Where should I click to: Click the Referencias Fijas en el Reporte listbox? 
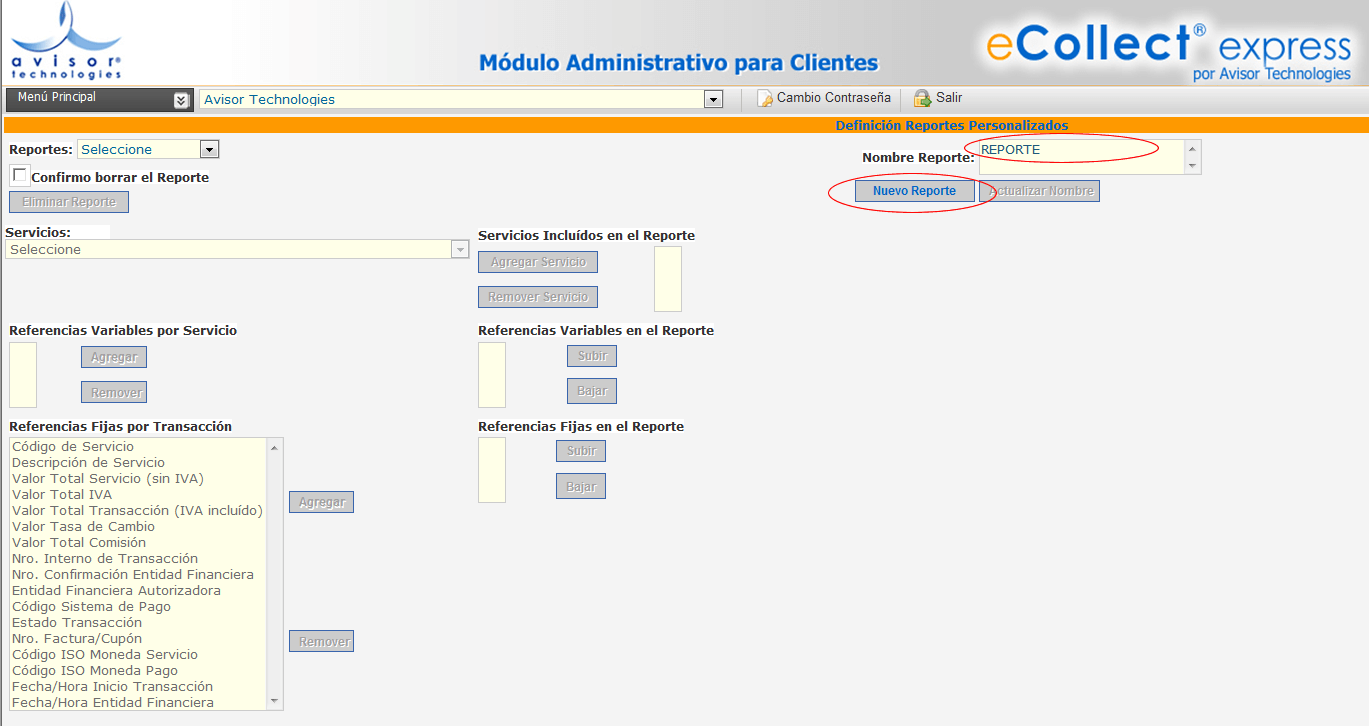(492, 470)
